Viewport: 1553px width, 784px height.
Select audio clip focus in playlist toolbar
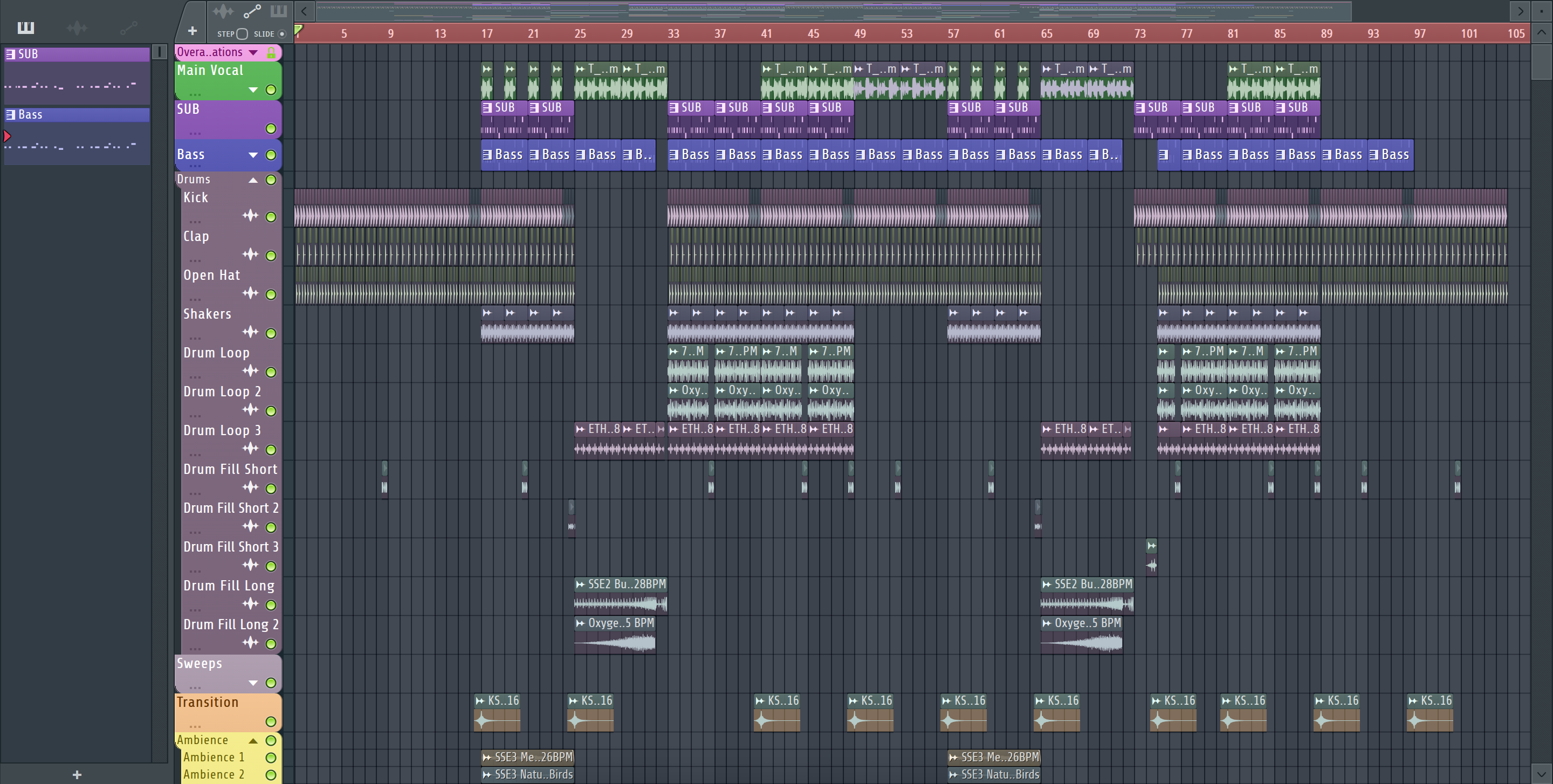pos(223,11)
